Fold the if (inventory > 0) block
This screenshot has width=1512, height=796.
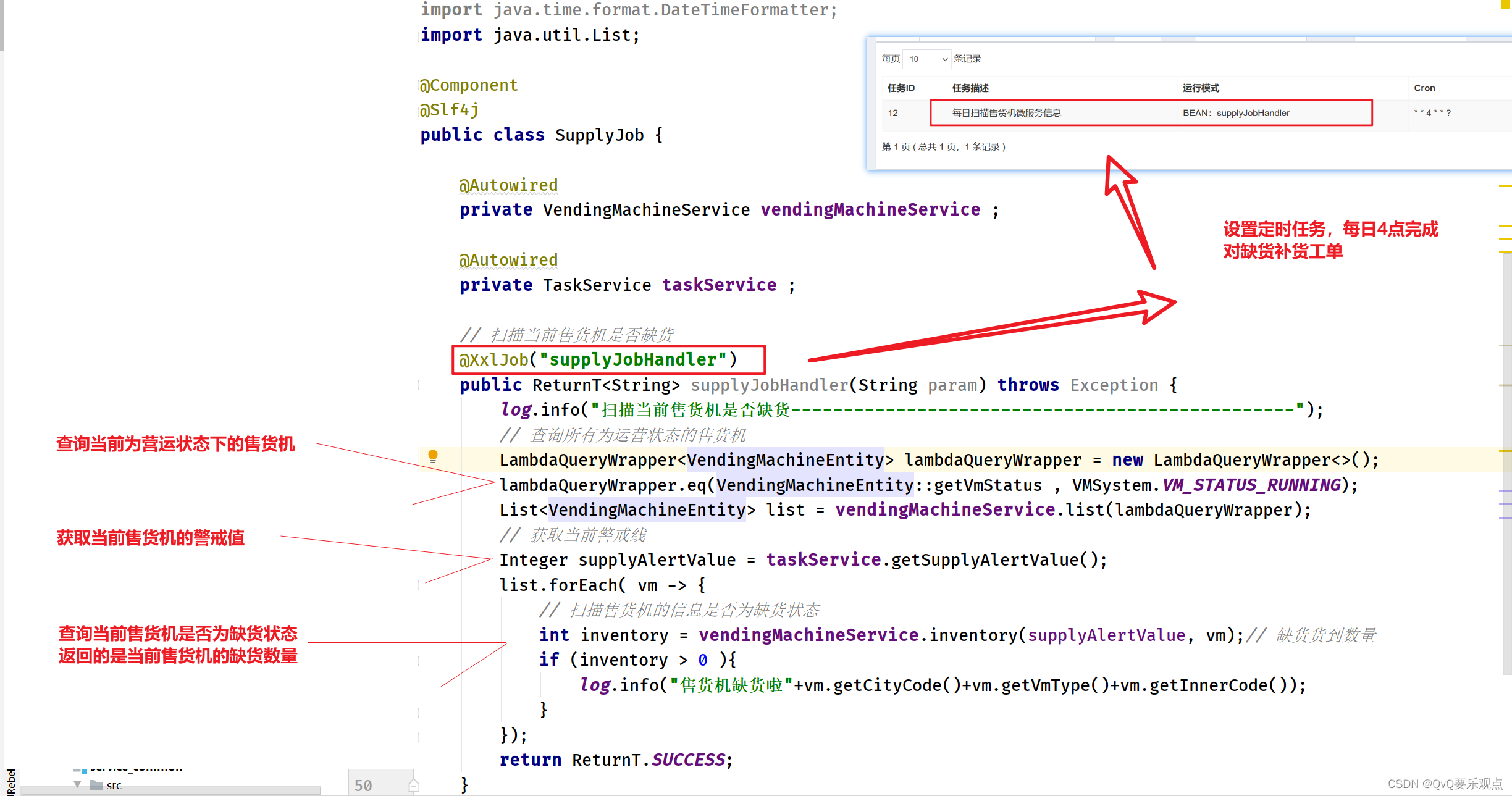click(419, 661)
